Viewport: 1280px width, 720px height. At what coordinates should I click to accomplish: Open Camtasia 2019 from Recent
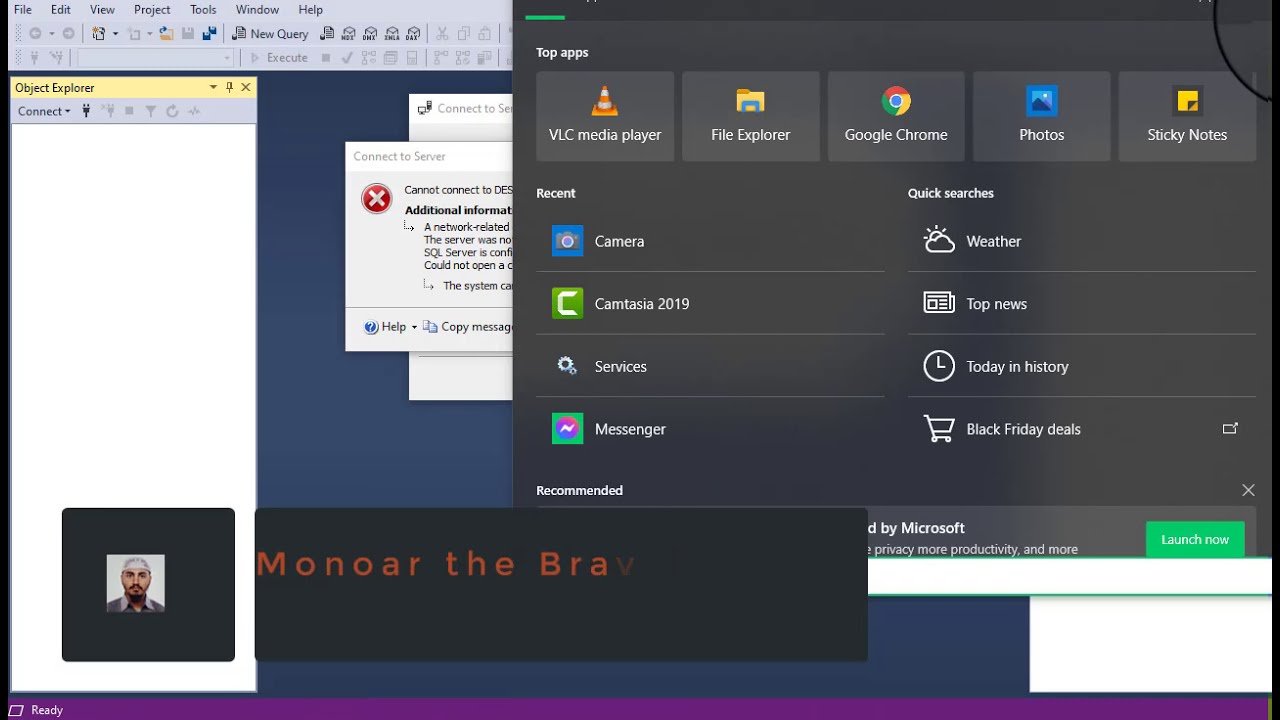(710, 304)
